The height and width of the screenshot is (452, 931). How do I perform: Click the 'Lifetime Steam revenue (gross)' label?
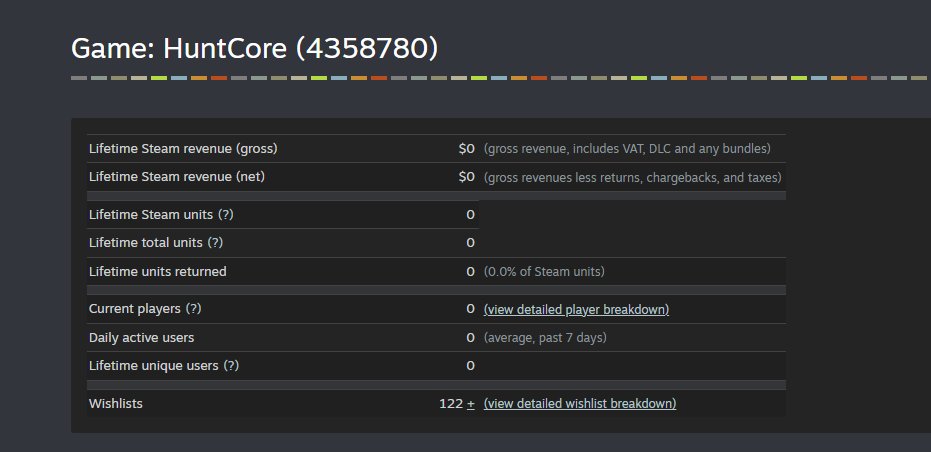tap(183, 148)
